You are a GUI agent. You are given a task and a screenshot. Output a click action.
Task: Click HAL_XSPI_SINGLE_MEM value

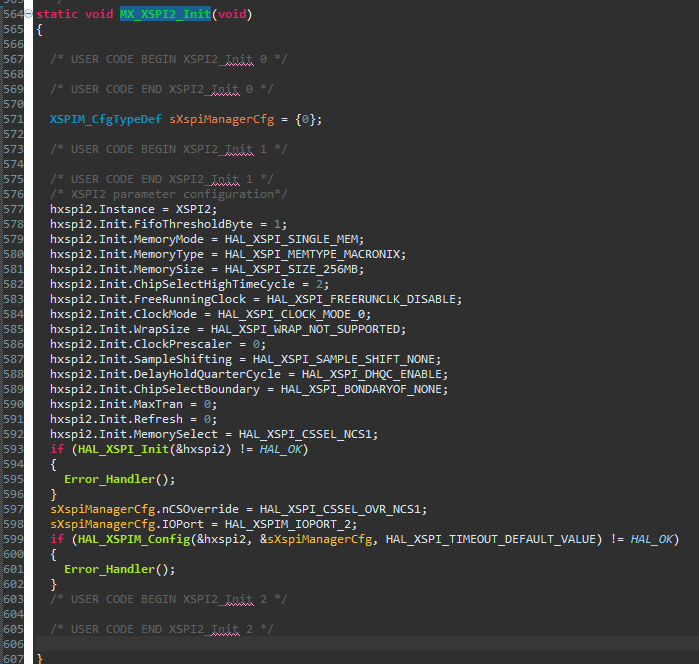[x=294, y=239]
